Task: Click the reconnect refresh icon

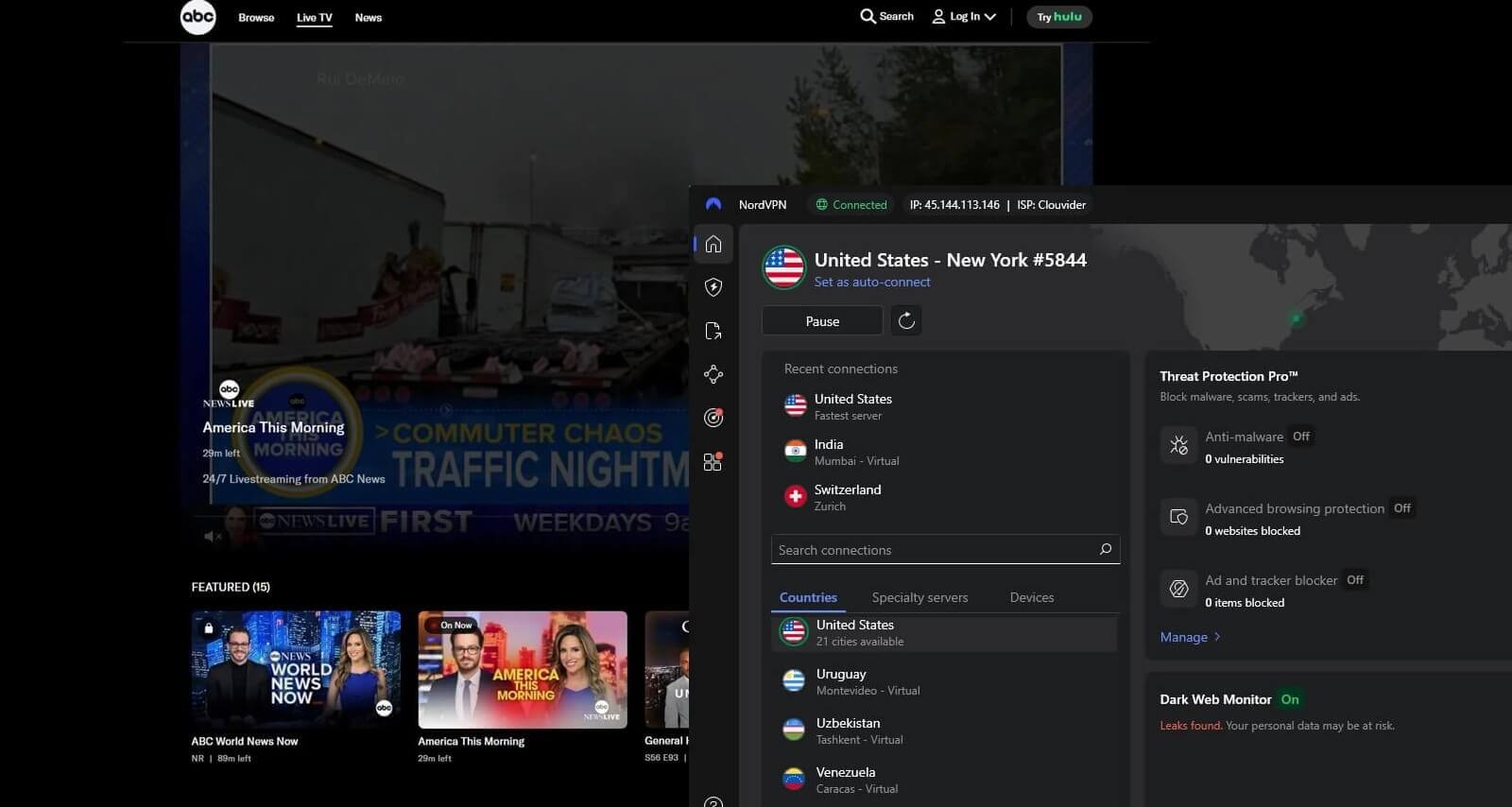Action: (906, 321)
